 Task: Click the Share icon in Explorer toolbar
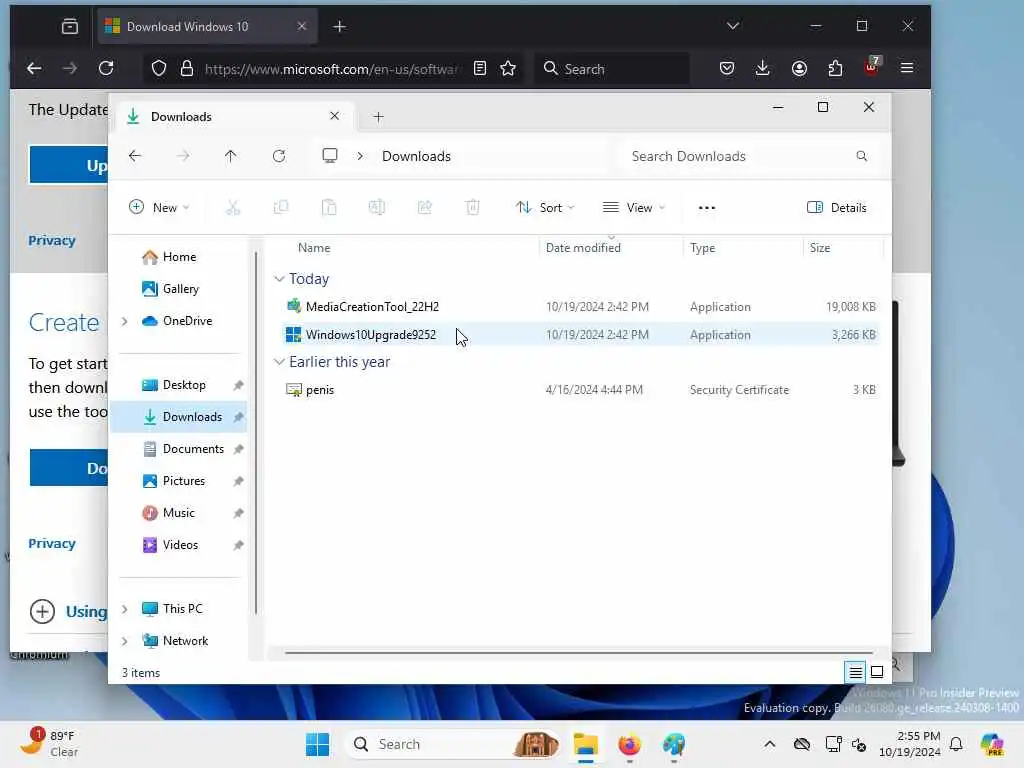tap(424, 208)
